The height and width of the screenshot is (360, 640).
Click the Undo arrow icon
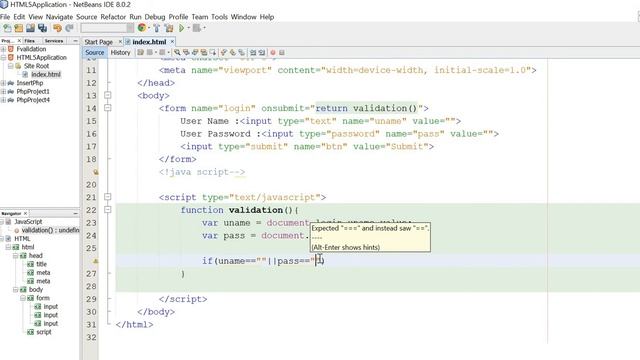point(57,28)
